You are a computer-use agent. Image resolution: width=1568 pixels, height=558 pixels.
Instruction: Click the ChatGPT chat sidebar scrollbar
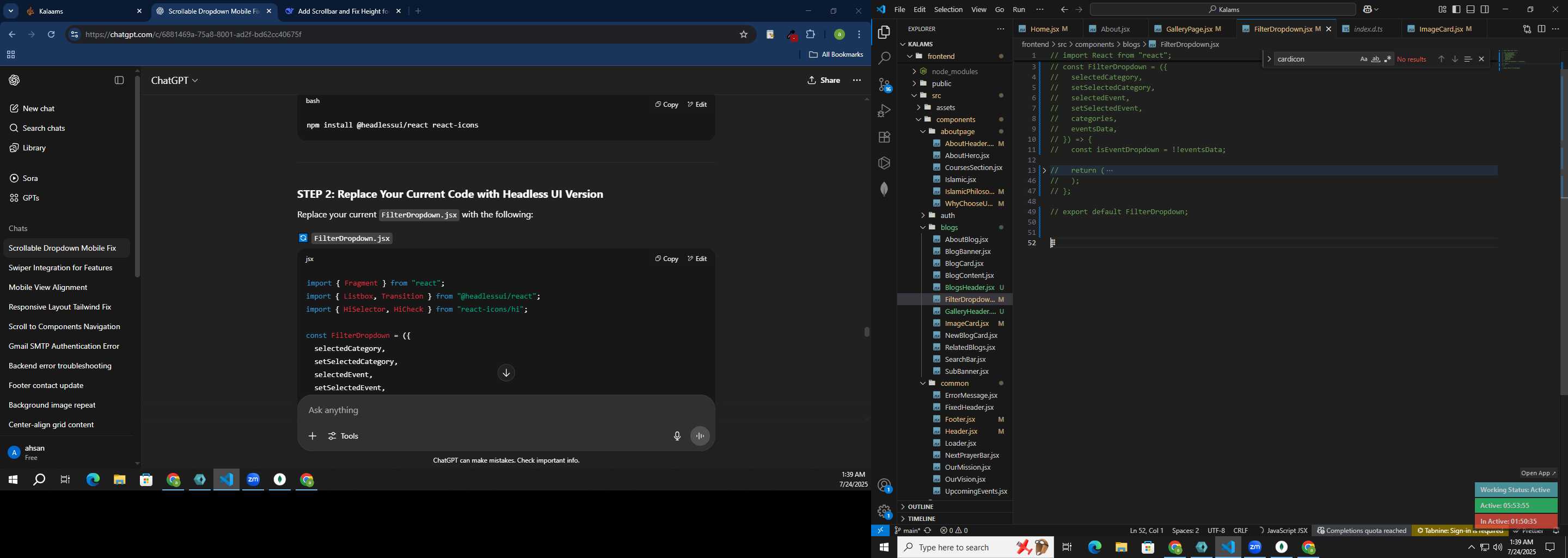pyautogui.click(x=138, y=177)
